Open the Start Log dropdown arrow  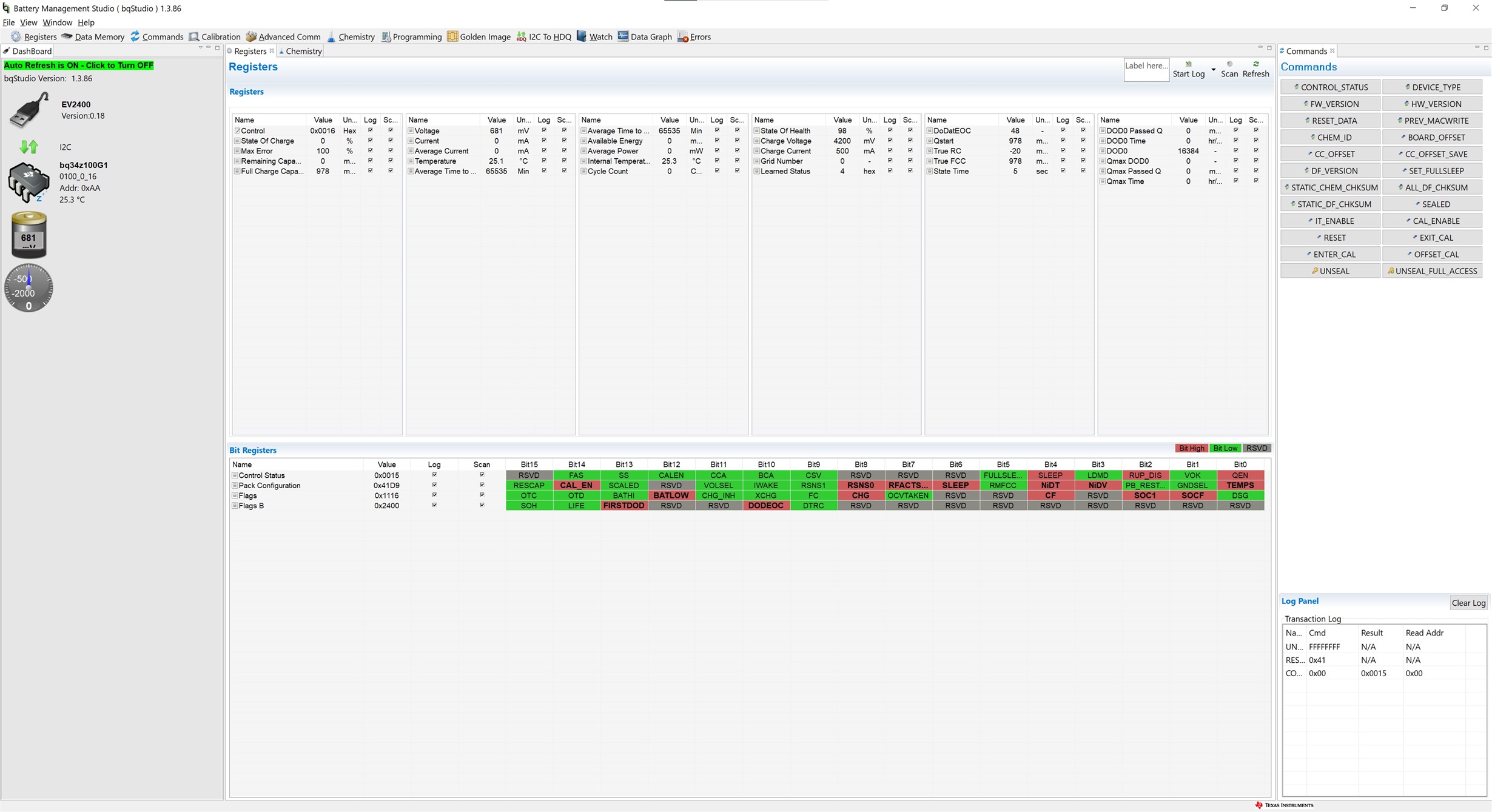click(1213, 70)
